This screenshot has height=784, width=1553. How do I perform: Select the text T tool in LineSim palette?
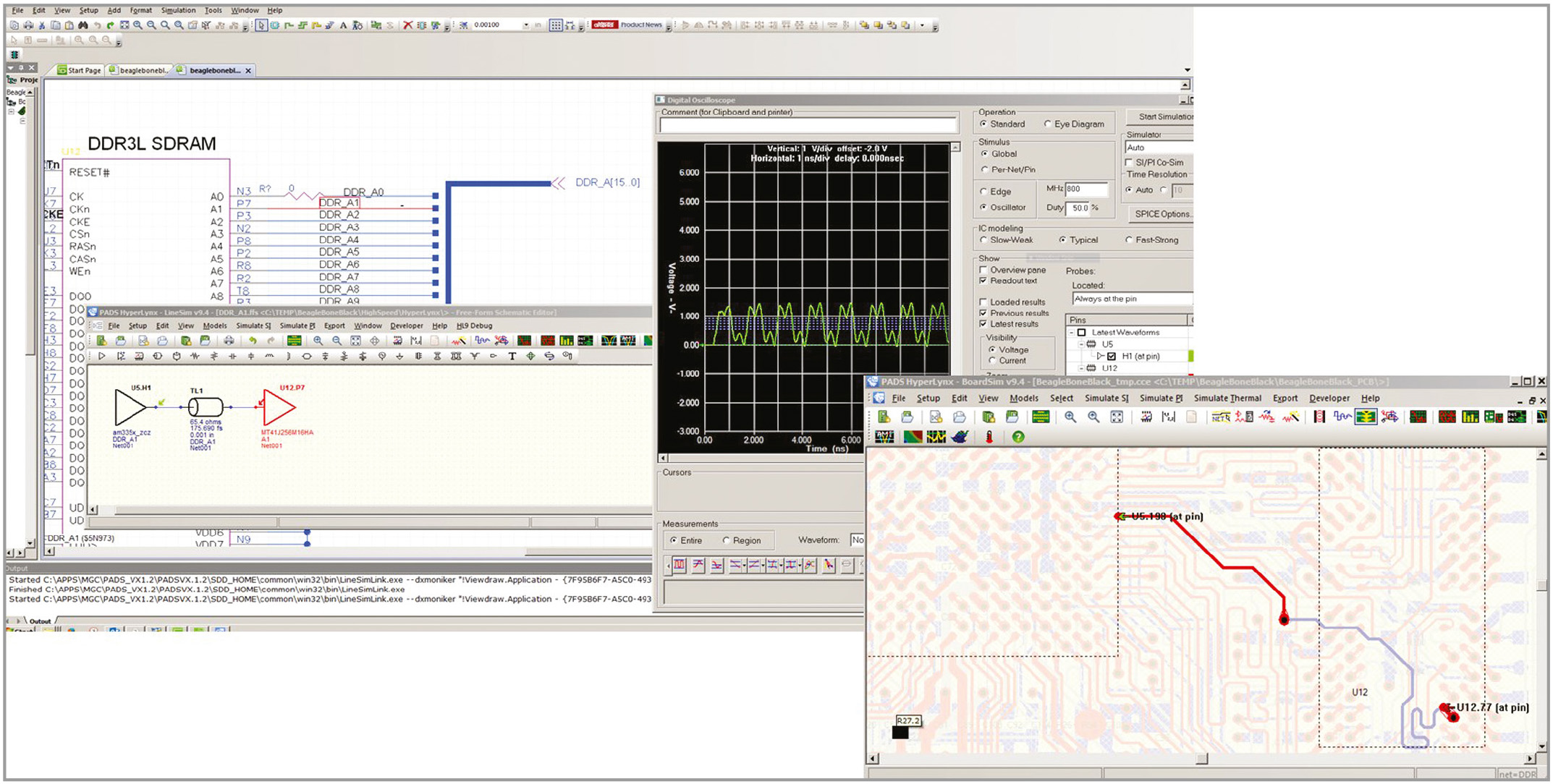(512, 357)
